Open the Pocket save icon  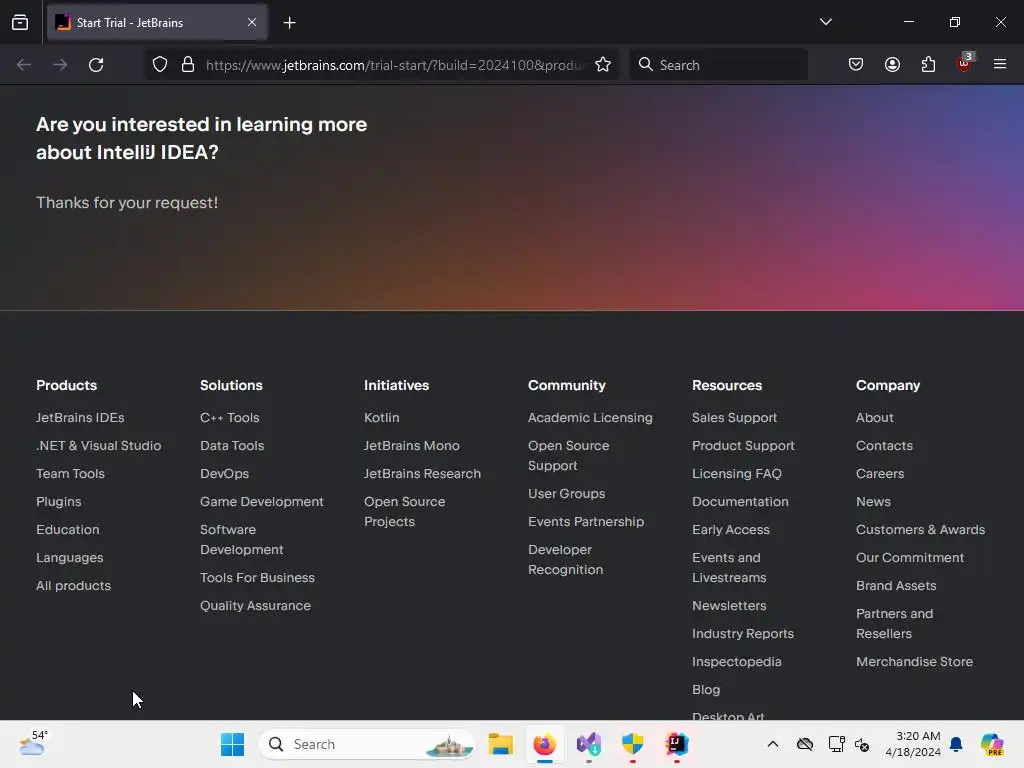click(x=856, y=65)
